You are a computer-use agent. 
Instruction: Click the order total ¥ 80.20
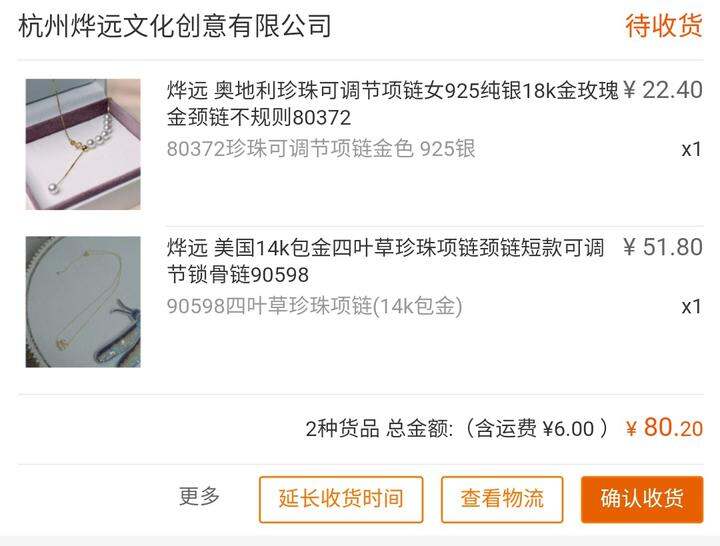(x=664, y=428)
